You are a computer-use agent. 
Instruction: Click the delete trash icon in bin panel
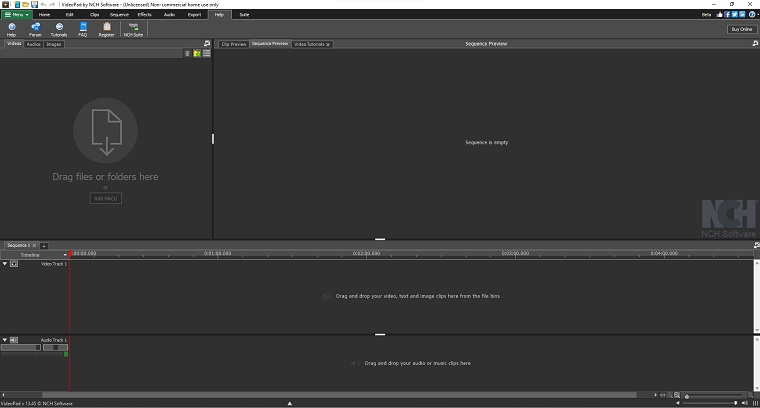point(187,53)
